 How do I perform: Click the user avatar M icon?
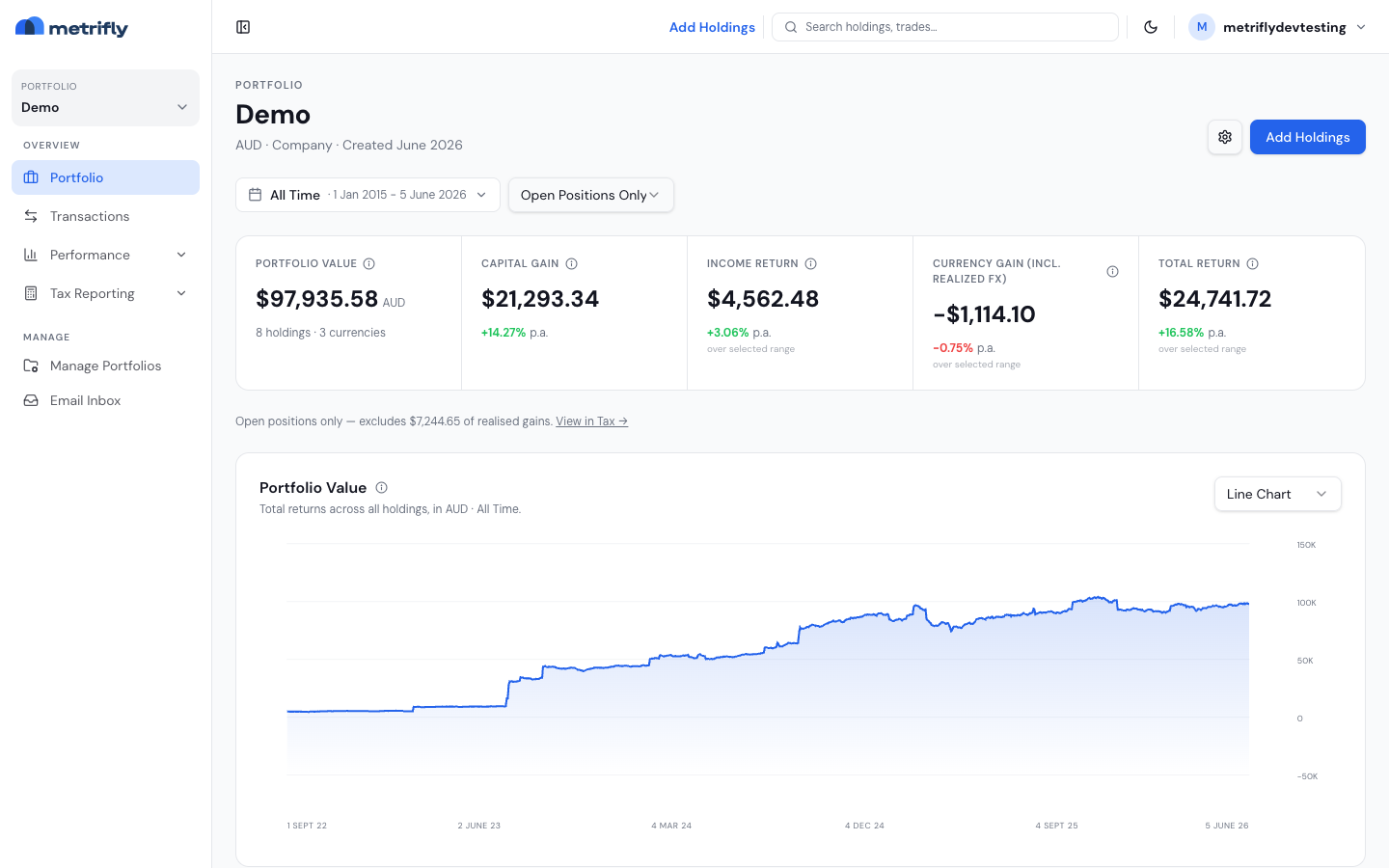[1201, 27]
